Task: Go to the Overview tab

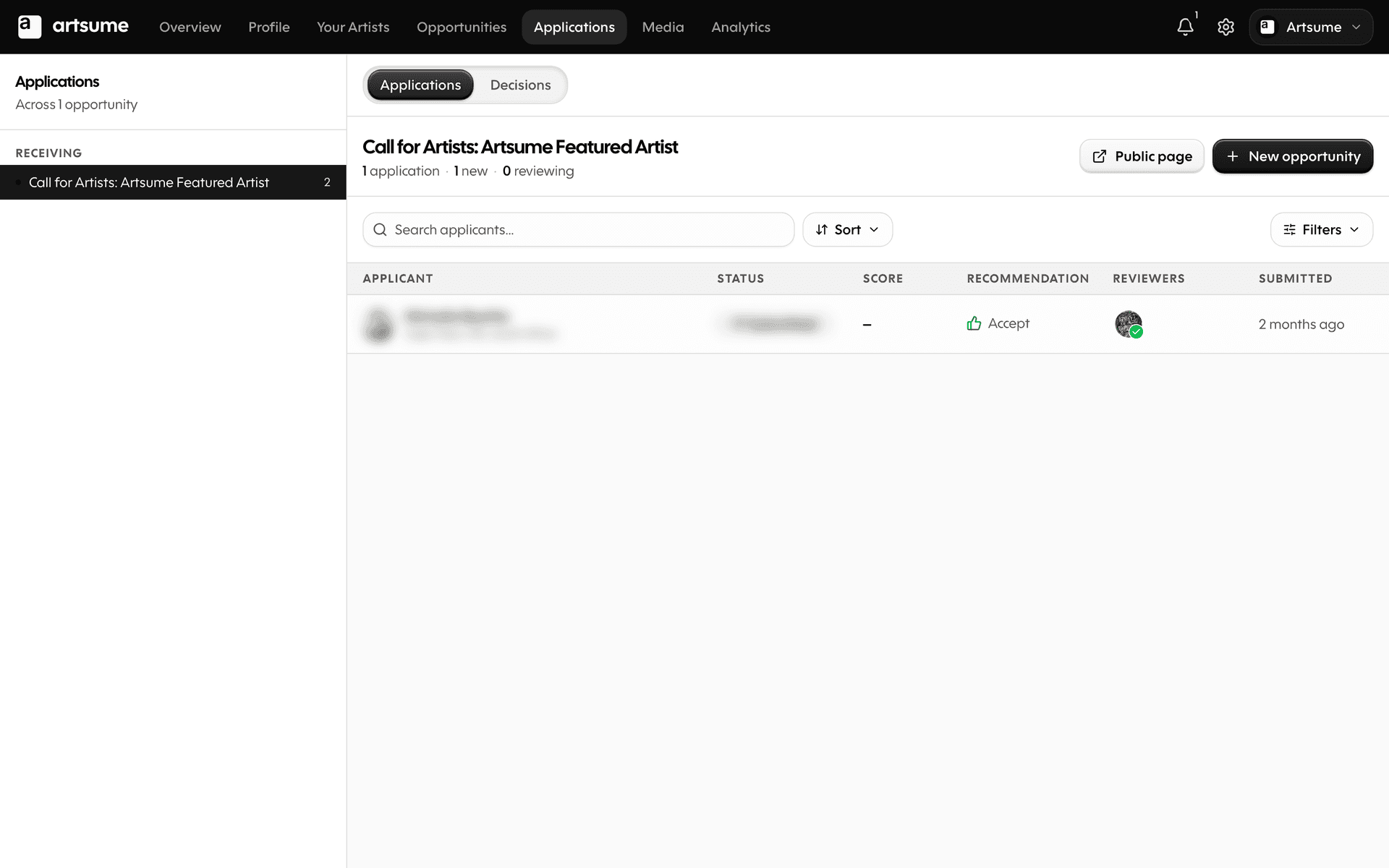Action: [190, 27]
